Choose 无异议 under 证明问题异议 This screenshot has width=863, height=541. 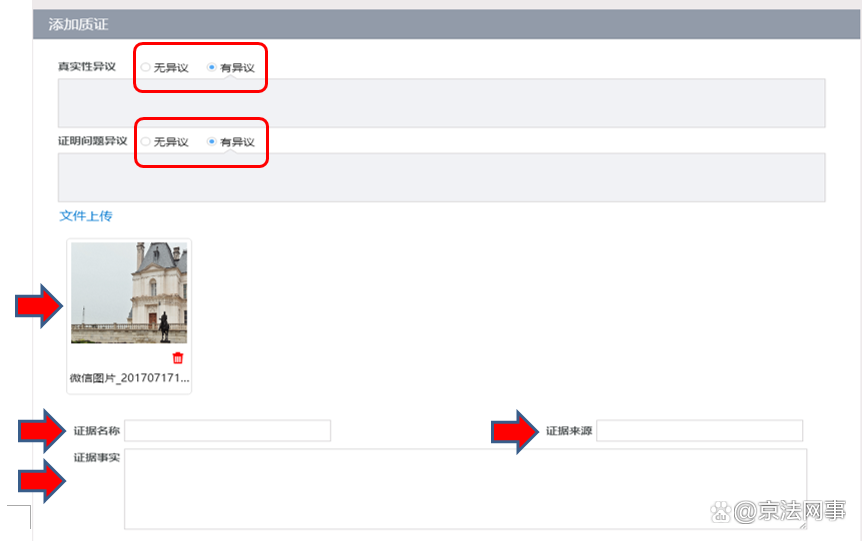[x=146, y=142]
